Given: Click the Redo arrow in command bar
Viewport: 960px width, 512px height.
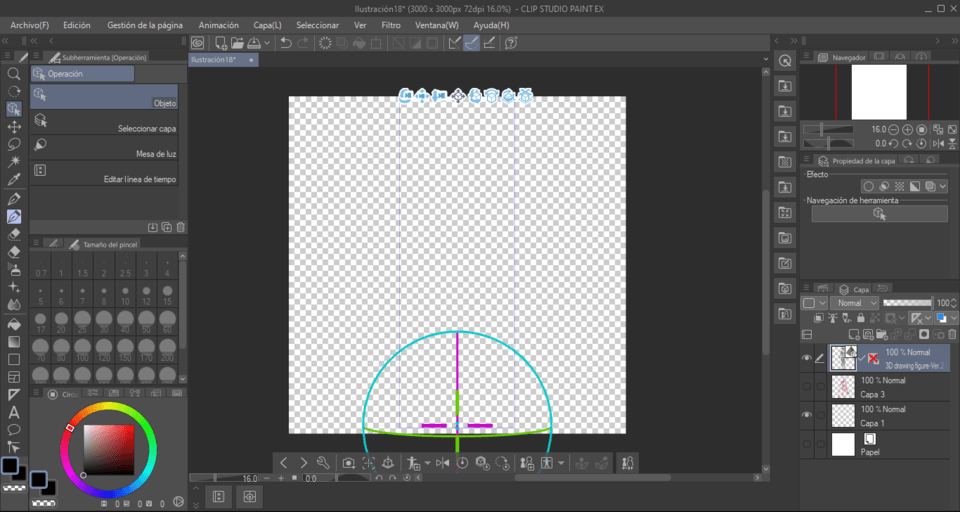Looking at the screenshot, I should pos(303,43).
